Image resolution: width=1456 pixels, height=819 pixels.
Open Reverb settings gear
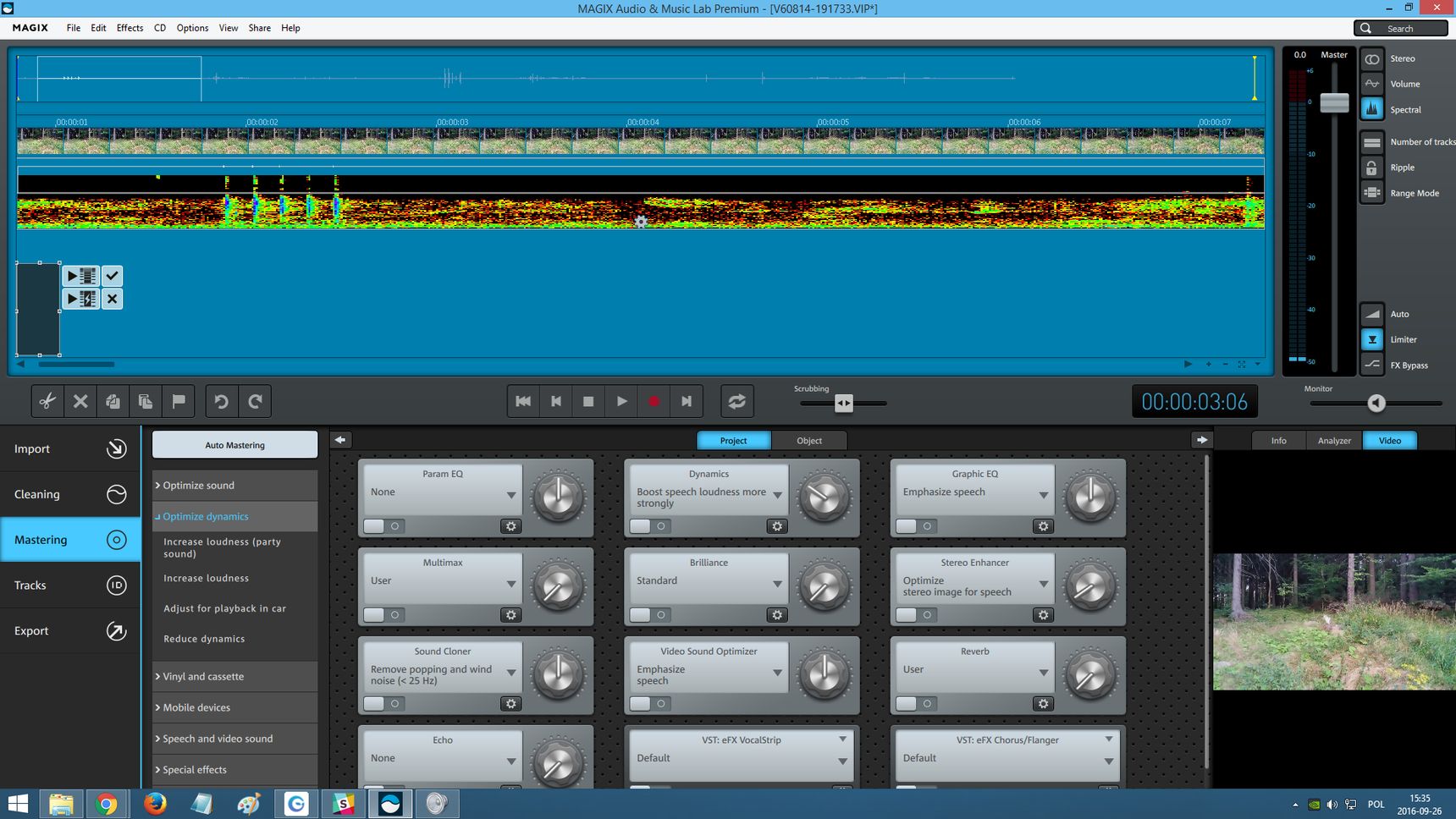[1043, 704]
